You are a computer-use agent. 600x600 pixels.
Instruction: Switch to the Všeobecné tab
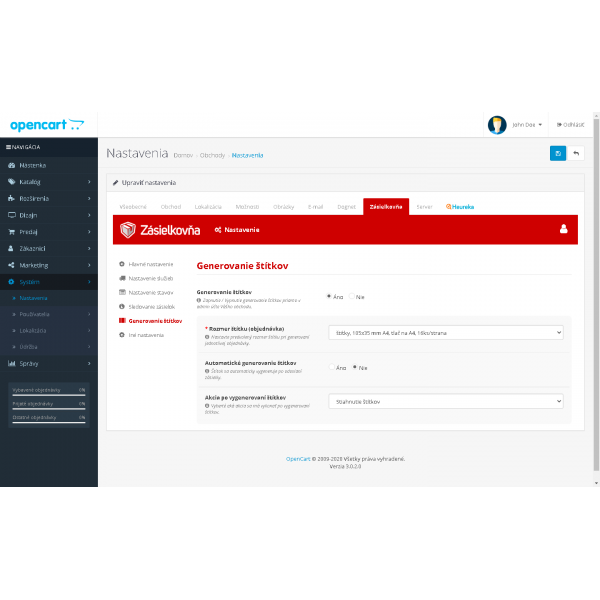pos(133,207)
